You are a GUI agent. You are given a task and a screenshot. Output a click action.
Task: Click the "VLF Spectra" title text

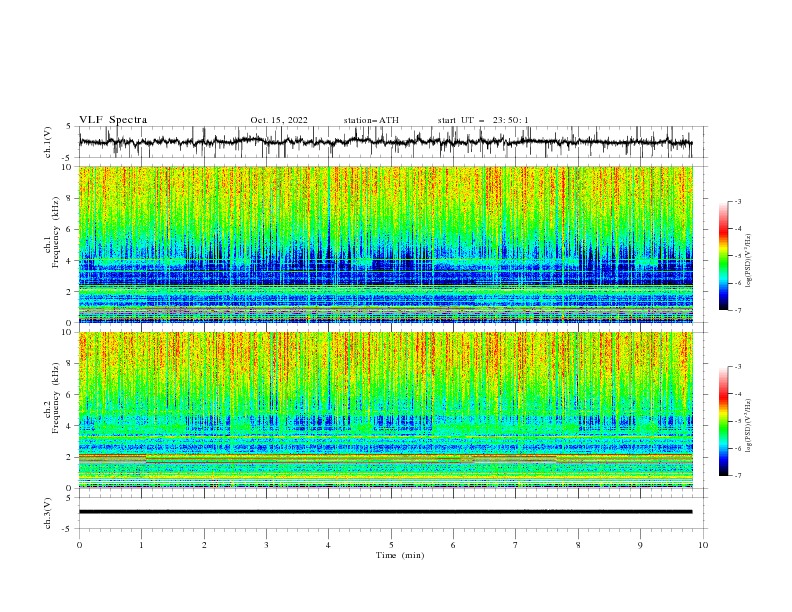(x=113, y=120)
